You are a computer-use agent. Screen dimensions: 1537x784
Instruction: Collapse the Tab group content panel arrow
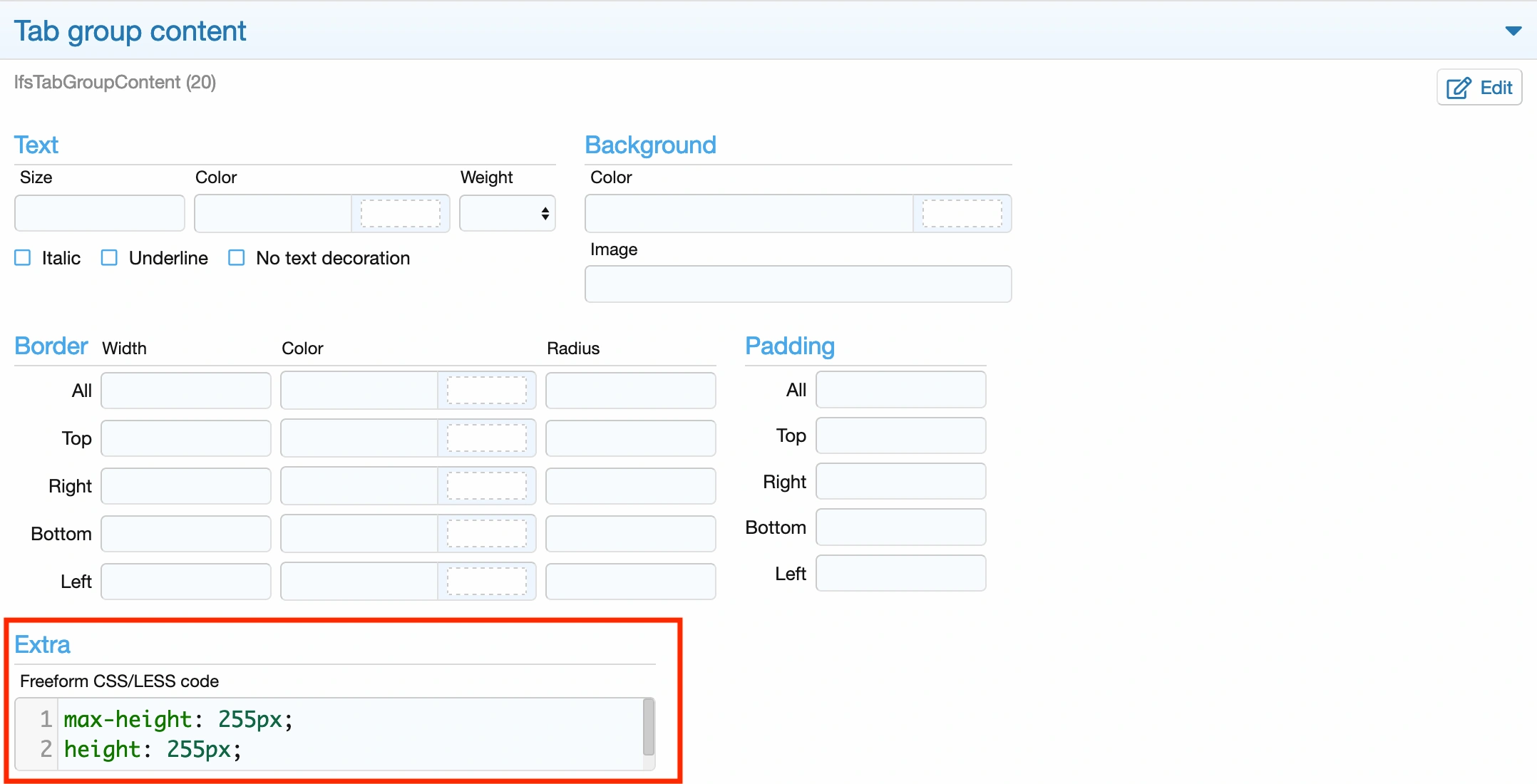point(1513,31)
